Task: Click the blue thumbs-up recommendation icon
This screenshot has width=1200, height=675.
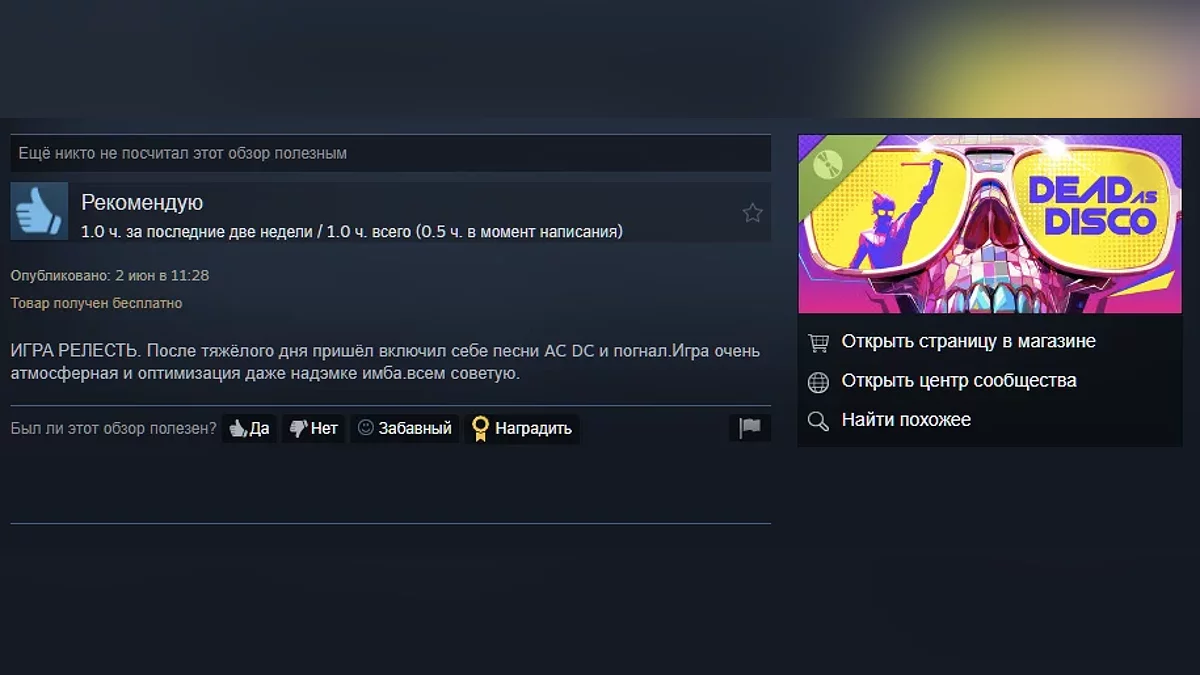Action: coord(39,211)
